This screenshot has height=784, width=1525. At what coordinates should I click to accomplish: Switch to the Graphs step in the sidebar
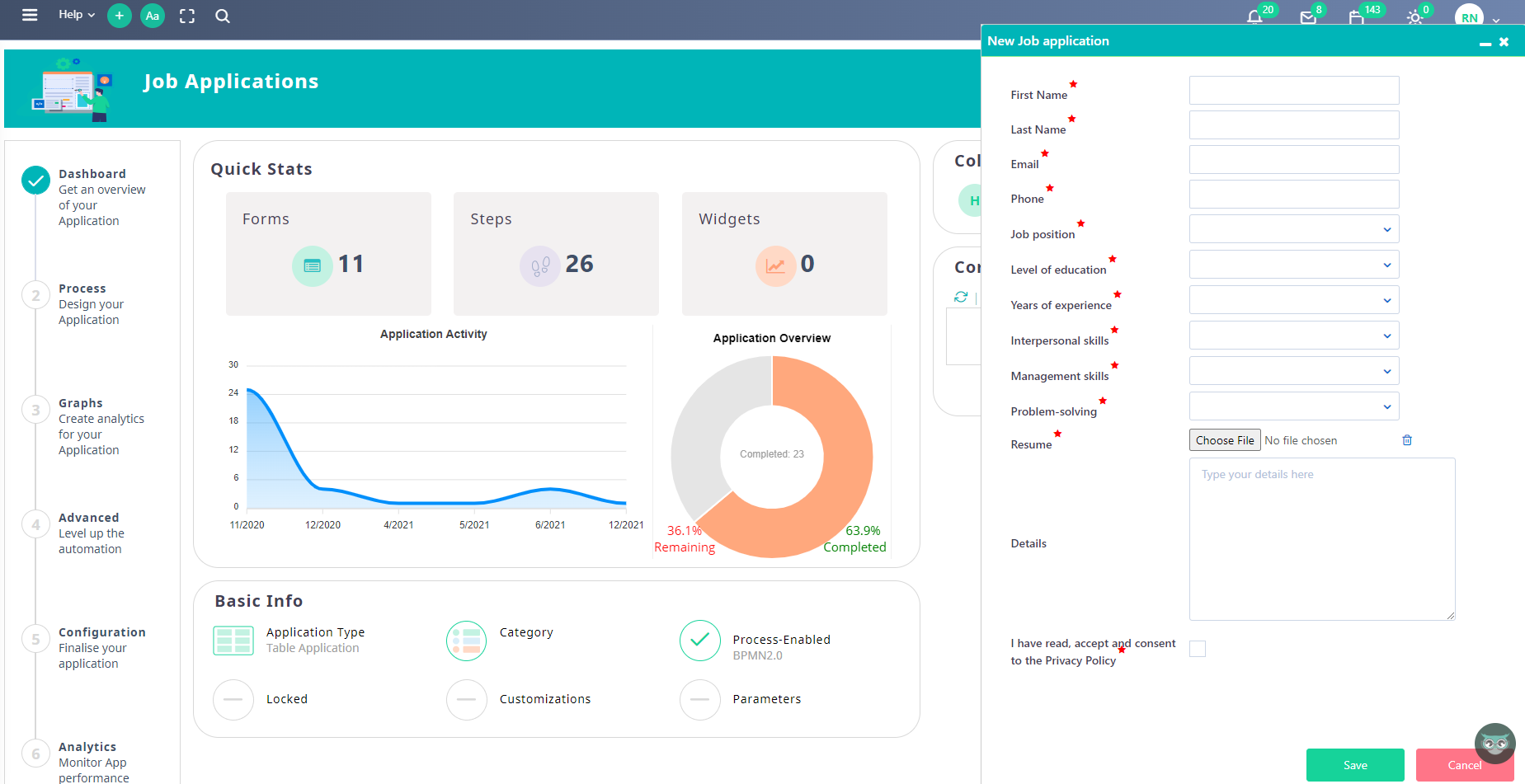tap(80, 402)
